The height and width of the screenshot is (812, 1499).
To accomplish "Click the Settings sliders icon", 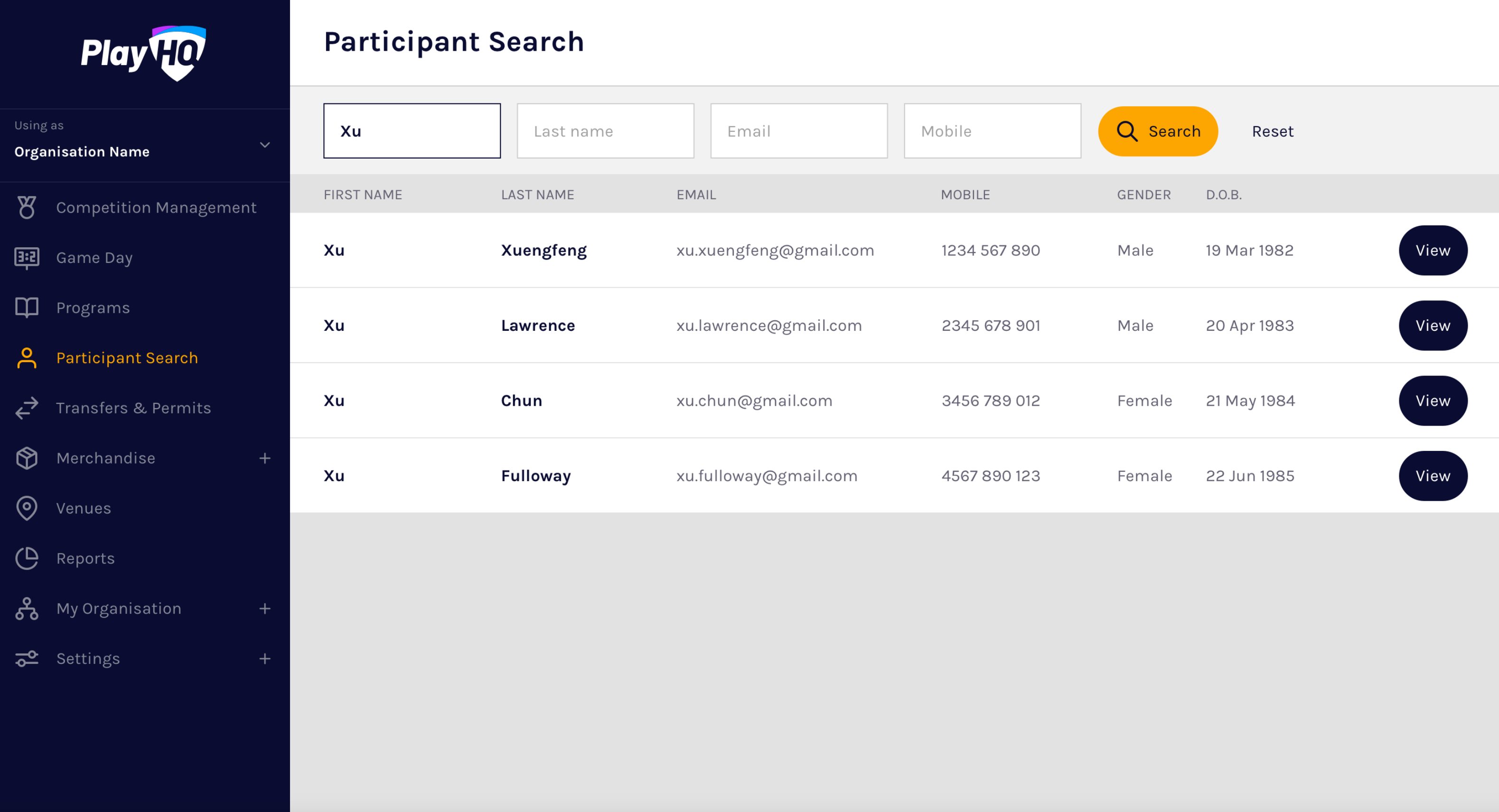I will 27,658.
